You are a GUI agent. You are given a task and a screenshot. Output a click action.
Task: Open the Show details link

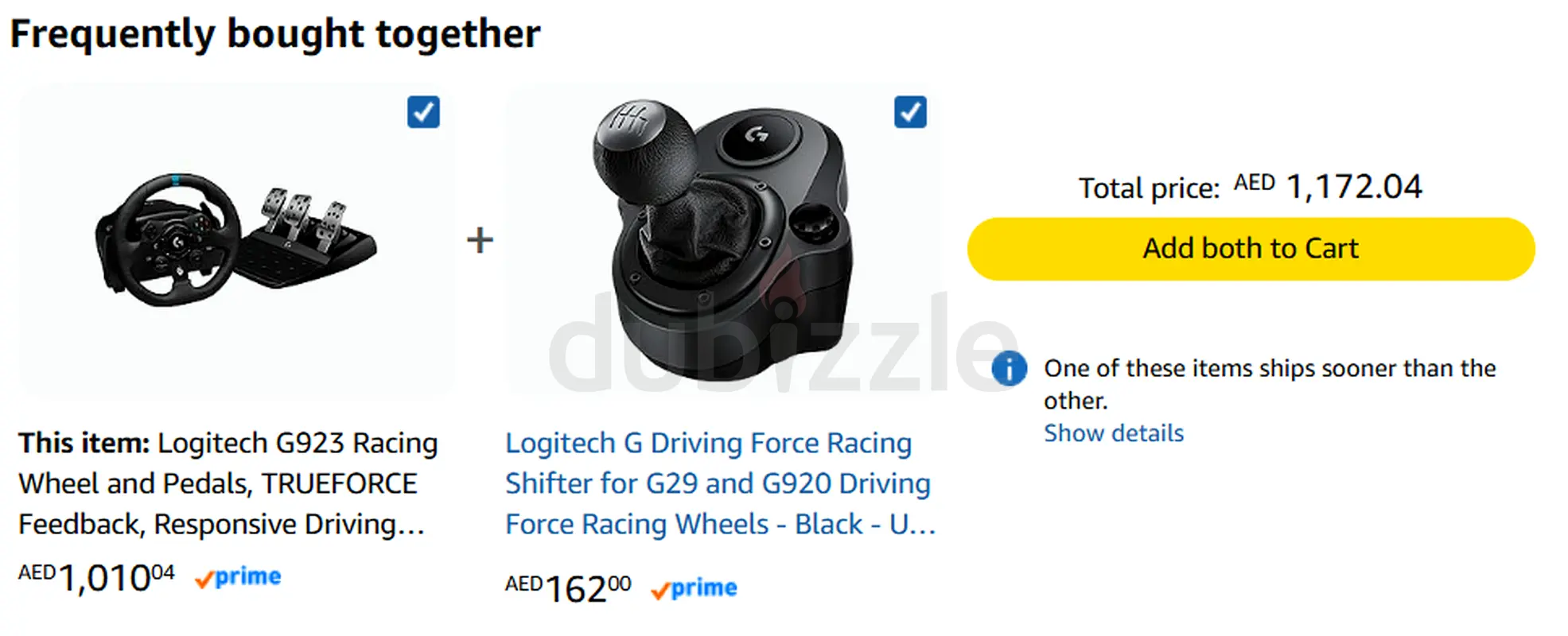[x=1113, y=433]
